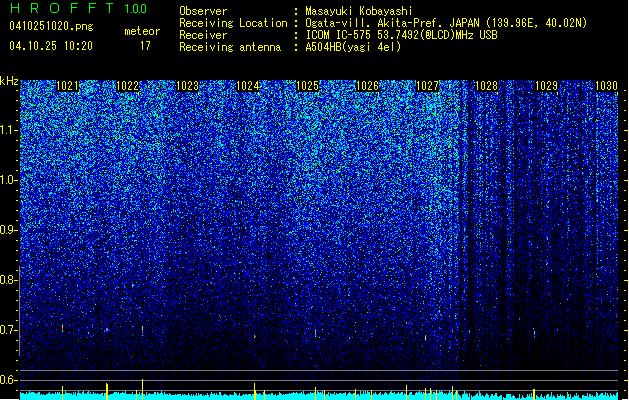Click the meteor count 17
Screen dimensions: 629x400
tap(145, 46)
